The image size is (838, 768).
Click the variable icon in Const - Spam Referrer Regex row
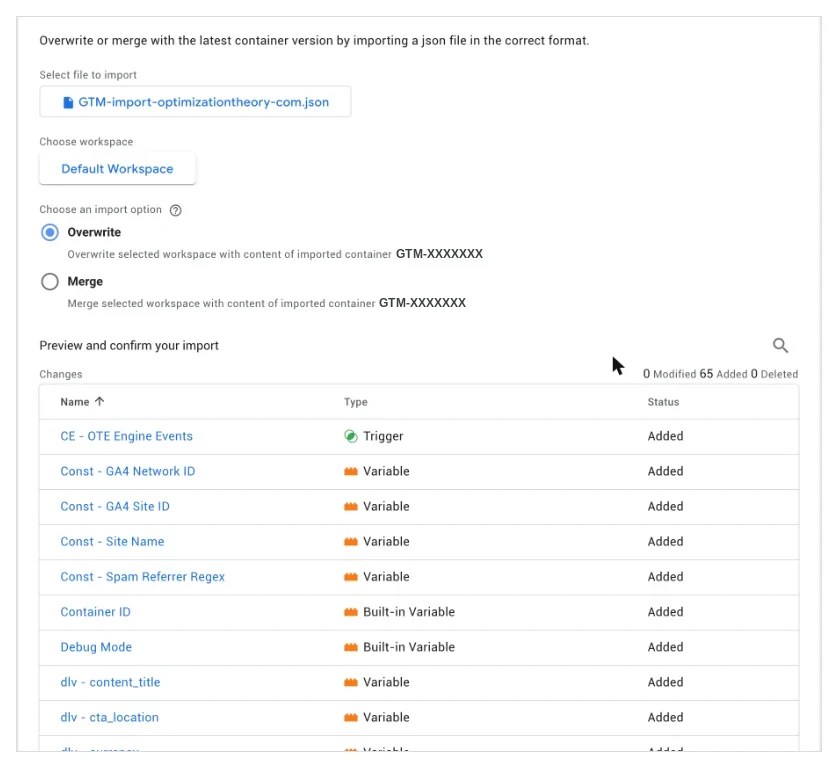tap(351, 577)
